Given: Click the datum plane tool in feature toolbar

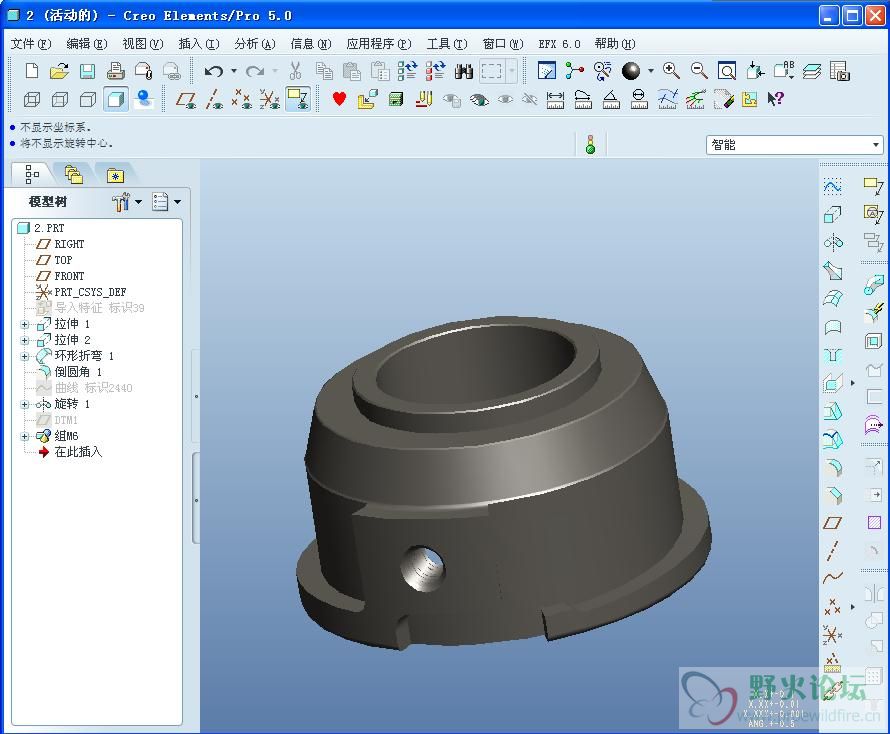Looking at the screenshot, I should coord(832,523).
